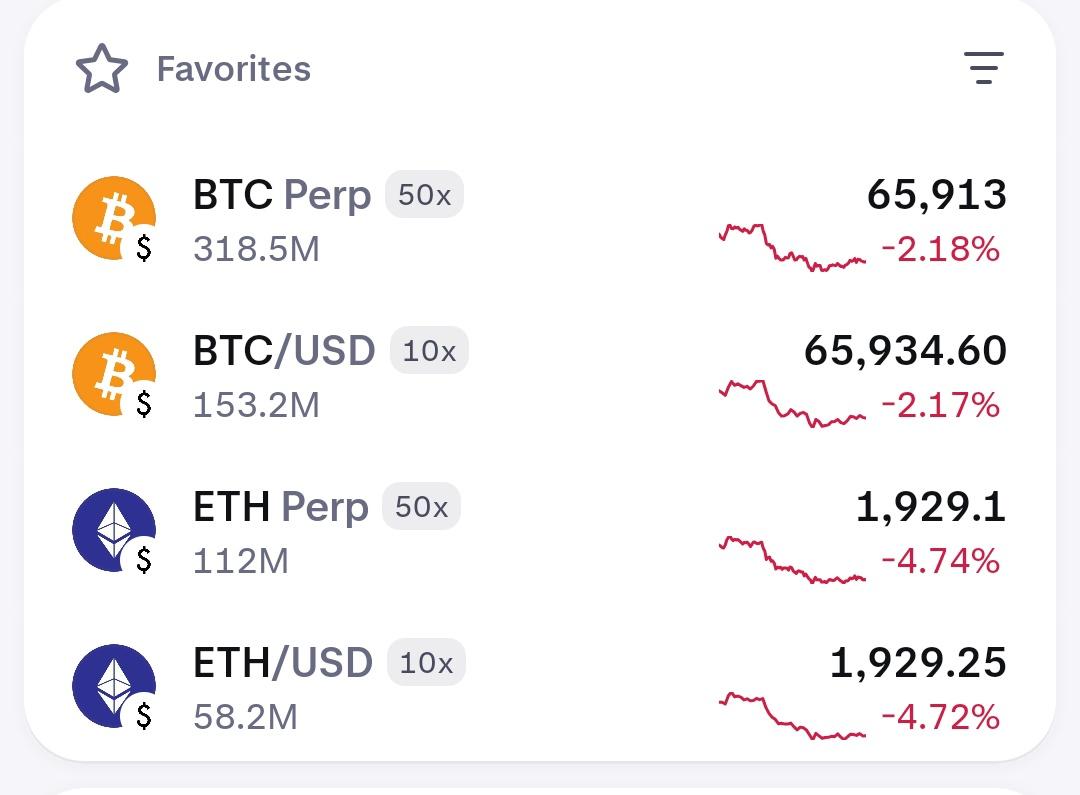This screenshot has height=795, width=1080.
Task: Tap the 10x leverage badge on BTC/USD
Action: (x=429, y=351)
